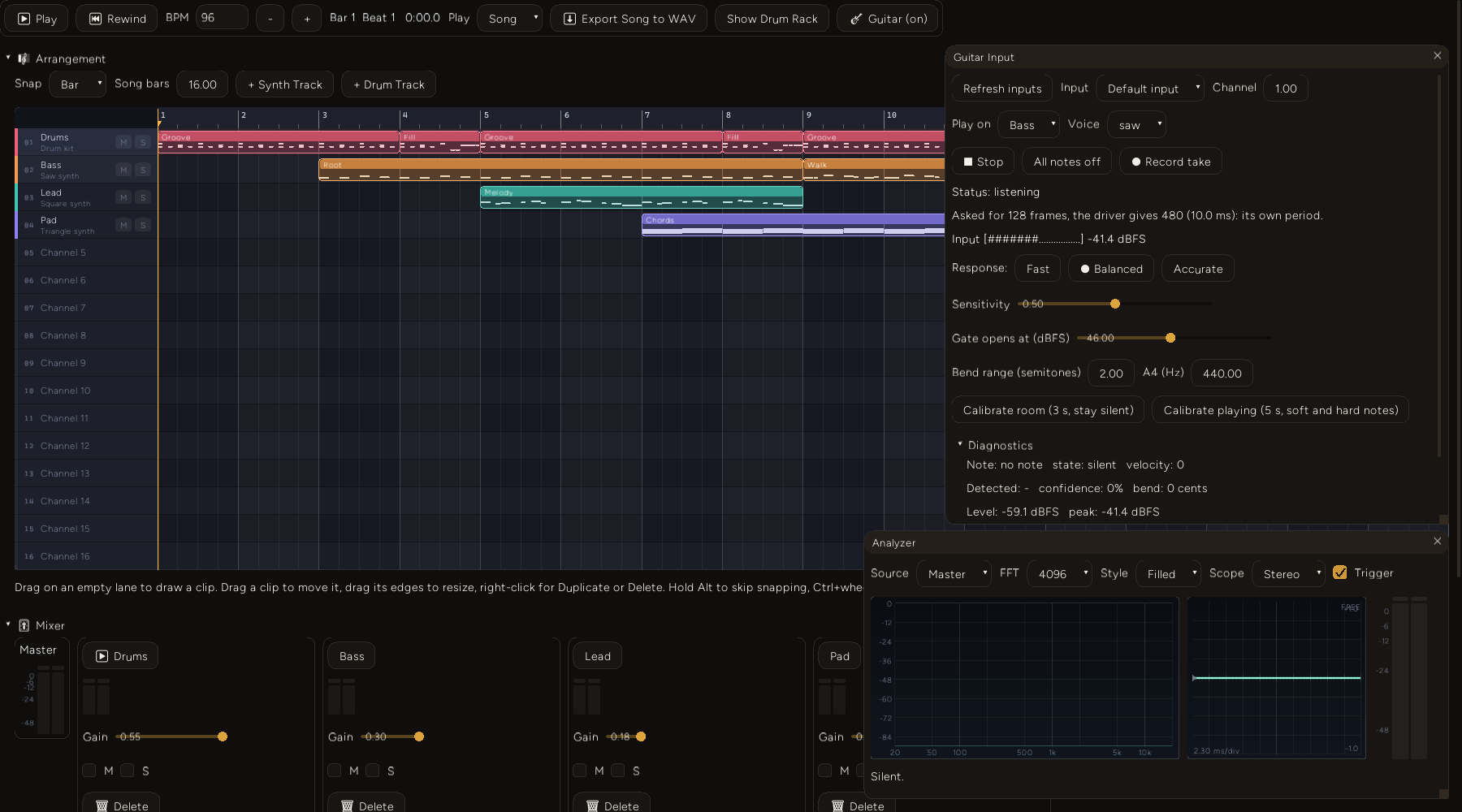Click the Play button in the transport bar
Image resolution: width=1462 pixels, height=812 pixels.
tap(37, 18)
